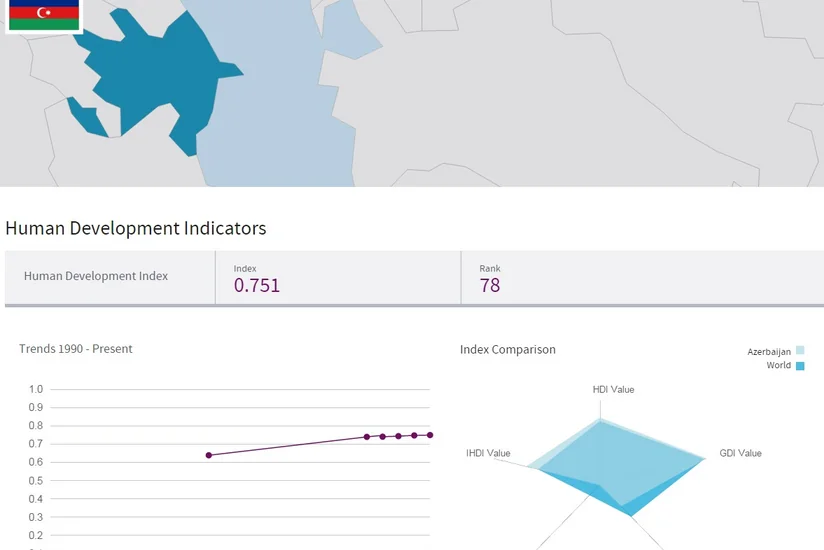
Task: Click the Index caption above 0.751
Action: (245, 268)
